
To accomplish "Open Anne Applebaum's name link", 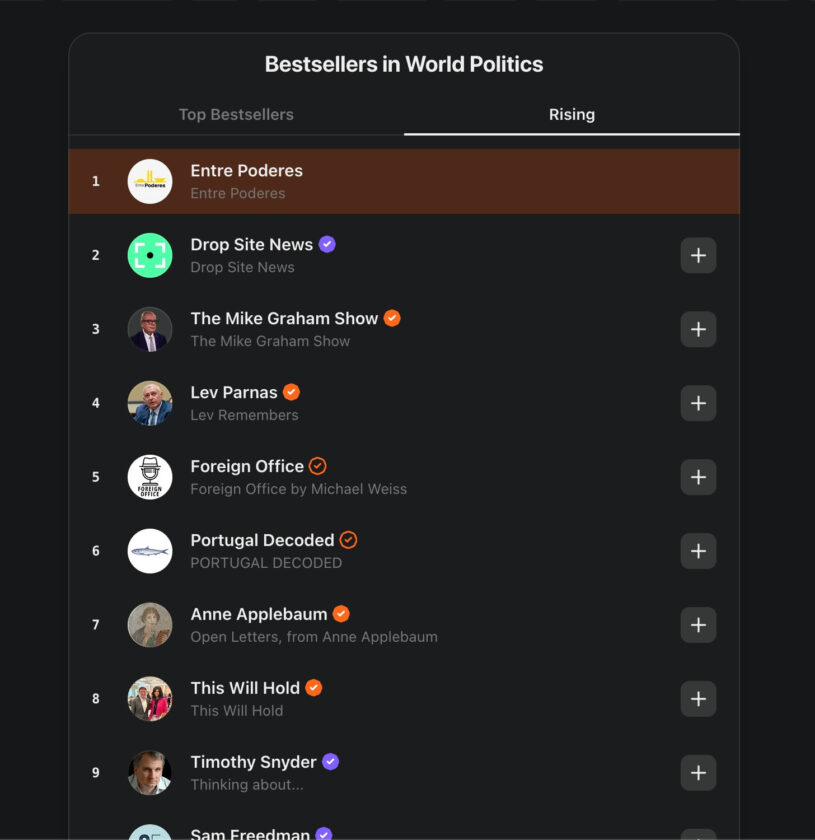I will click(x=259, y=614).
